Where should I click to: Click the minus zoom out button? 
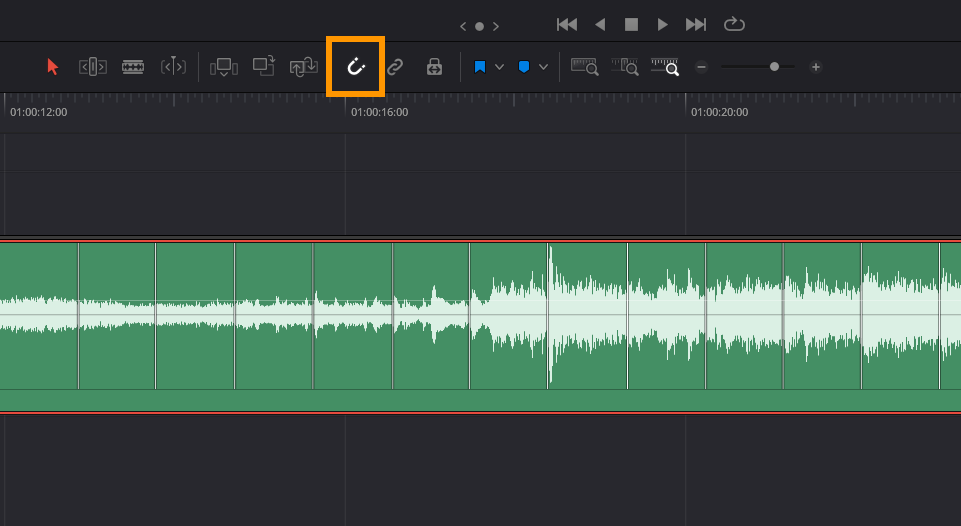[702, 67]
